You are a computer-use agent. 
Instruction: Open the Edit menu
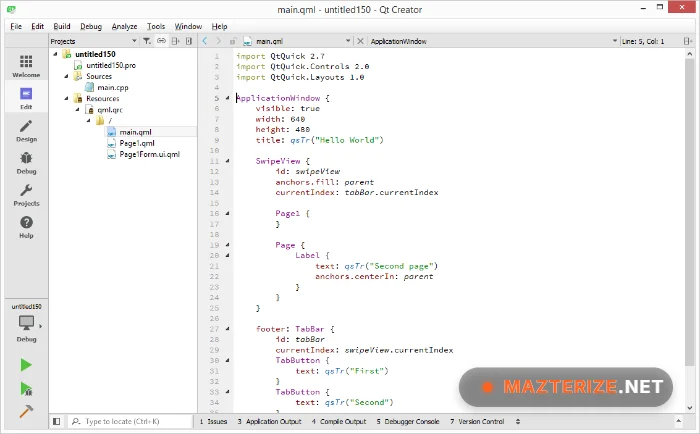[x=38, y=26]
